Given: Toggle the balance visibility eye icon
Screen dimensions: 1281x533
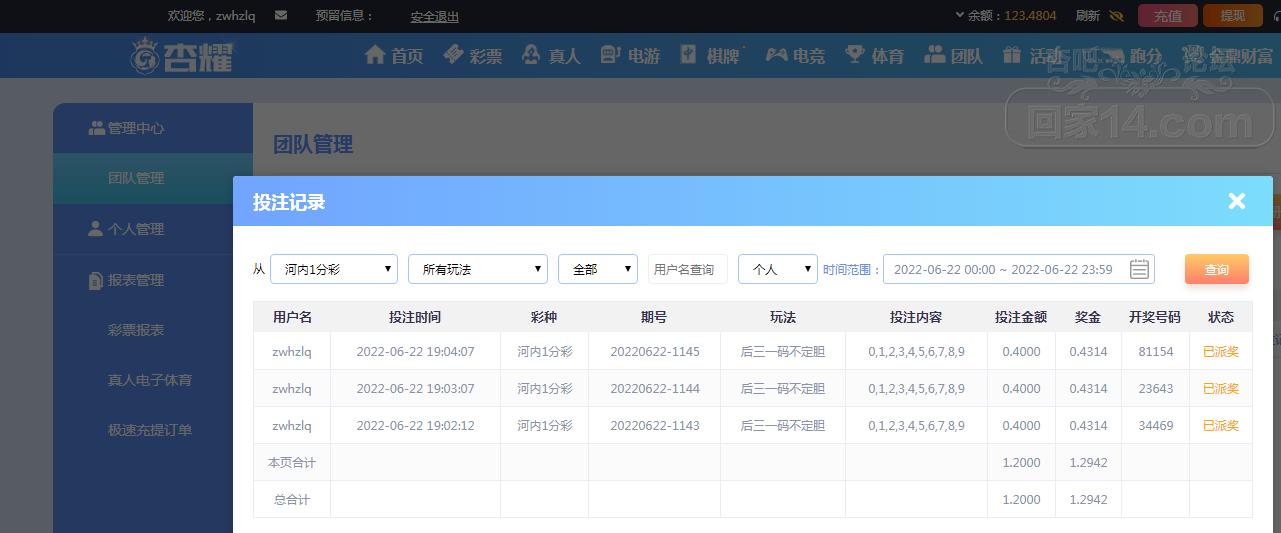Looking at the screenshot, I should click(1117, 16).
